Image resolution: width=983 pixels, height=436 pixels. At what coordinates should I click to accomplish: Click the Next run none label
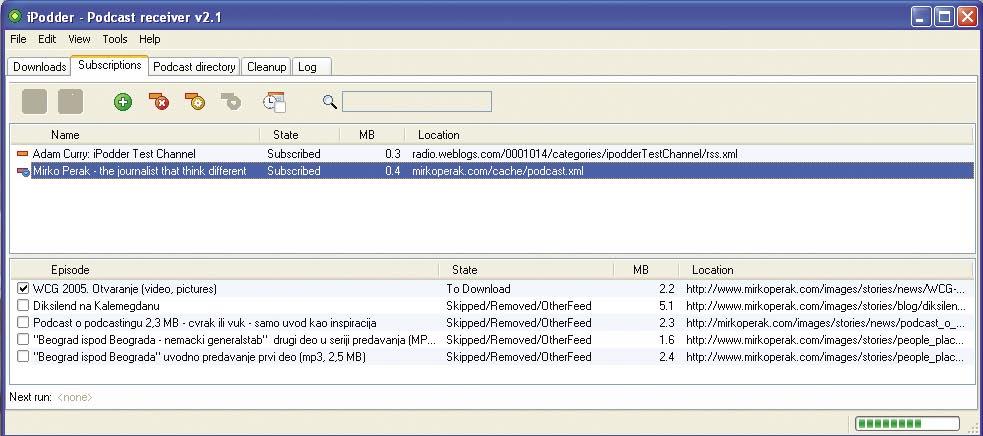pos(51,396)
